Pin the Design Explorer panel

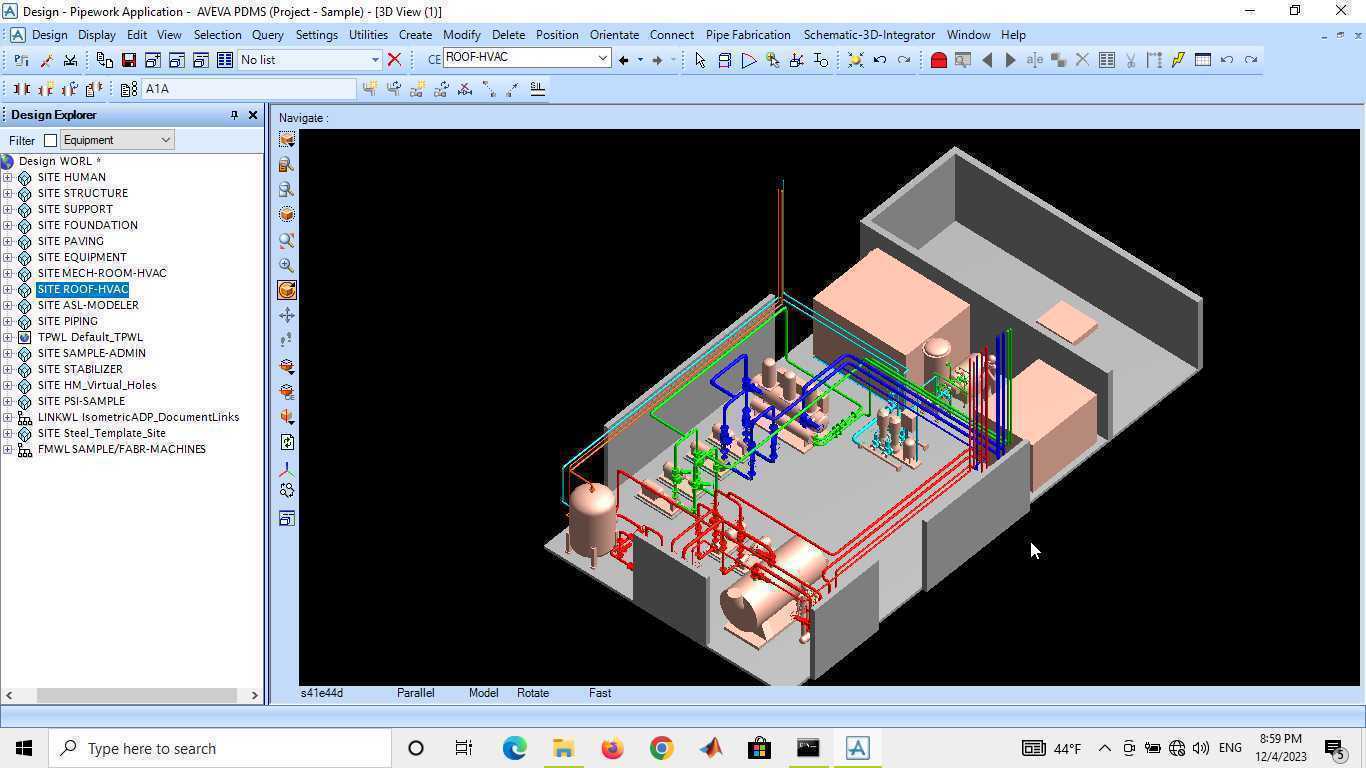[234, 115]
